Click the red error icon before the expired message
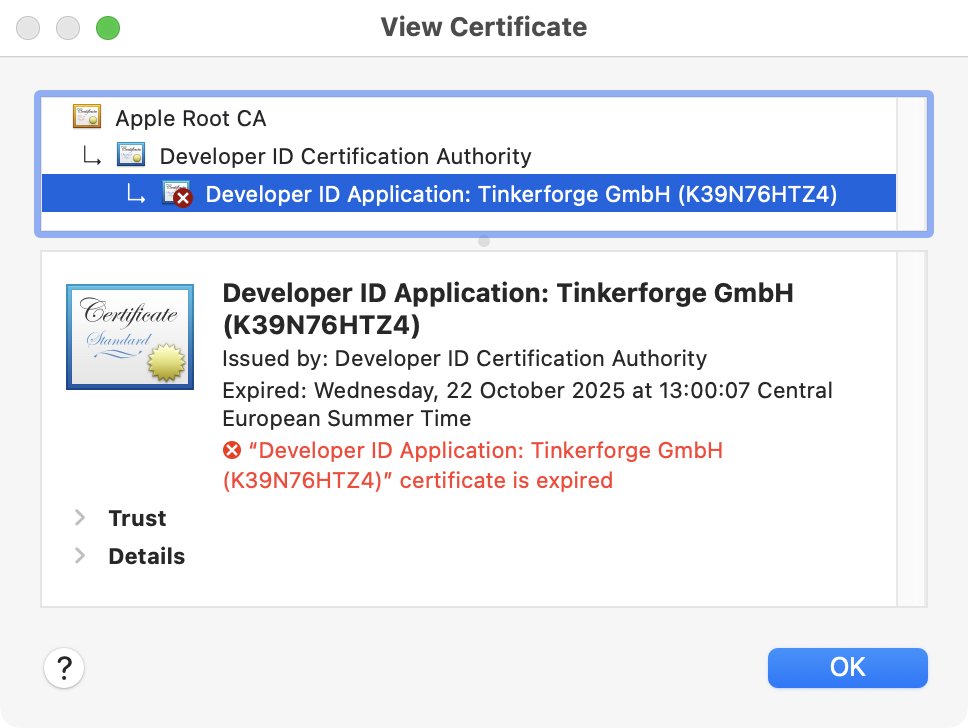The width and height of the screenshot is (968, 728). coord(231,450)
